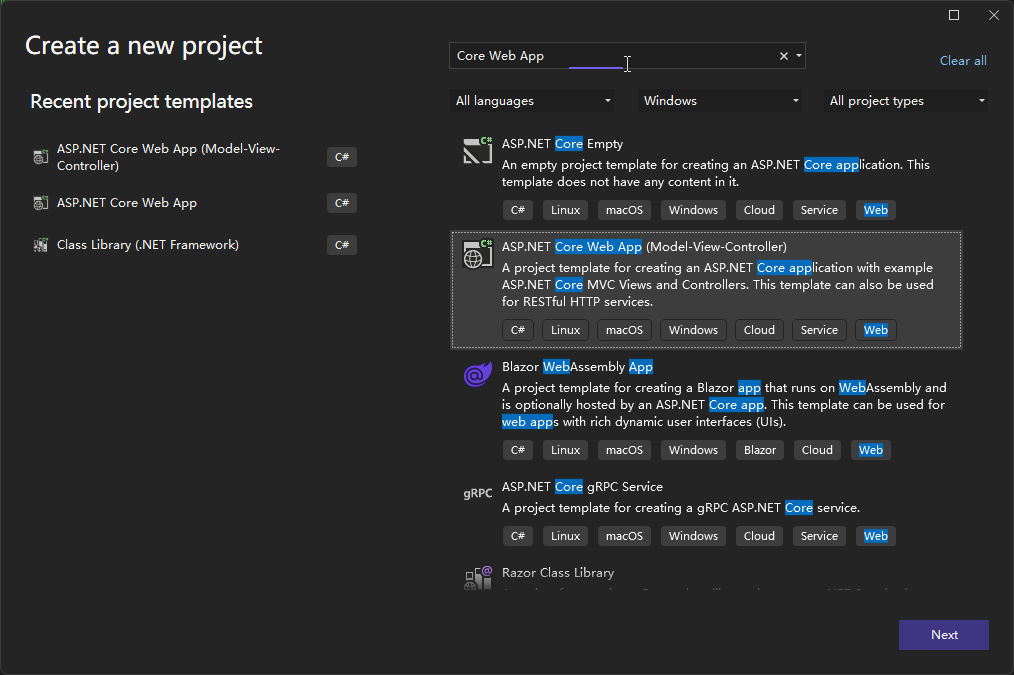Click Web tag under gRPC Service template

point(876,536)
